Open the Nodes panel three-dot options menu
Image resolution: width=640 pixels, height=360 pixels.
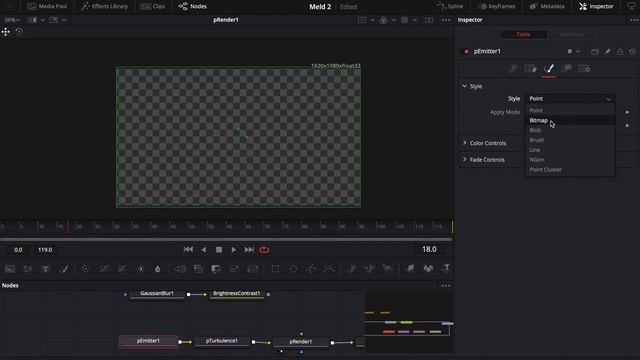446,285
